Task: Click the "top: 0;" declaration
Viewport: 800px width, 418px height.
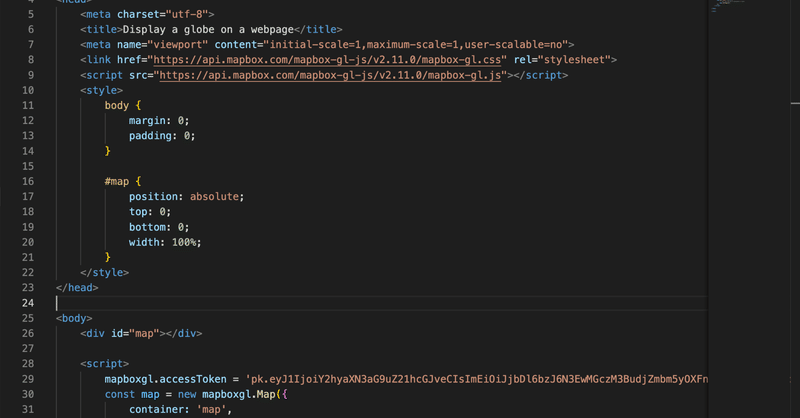Action: pyautogui.click(x=150, y=212)
